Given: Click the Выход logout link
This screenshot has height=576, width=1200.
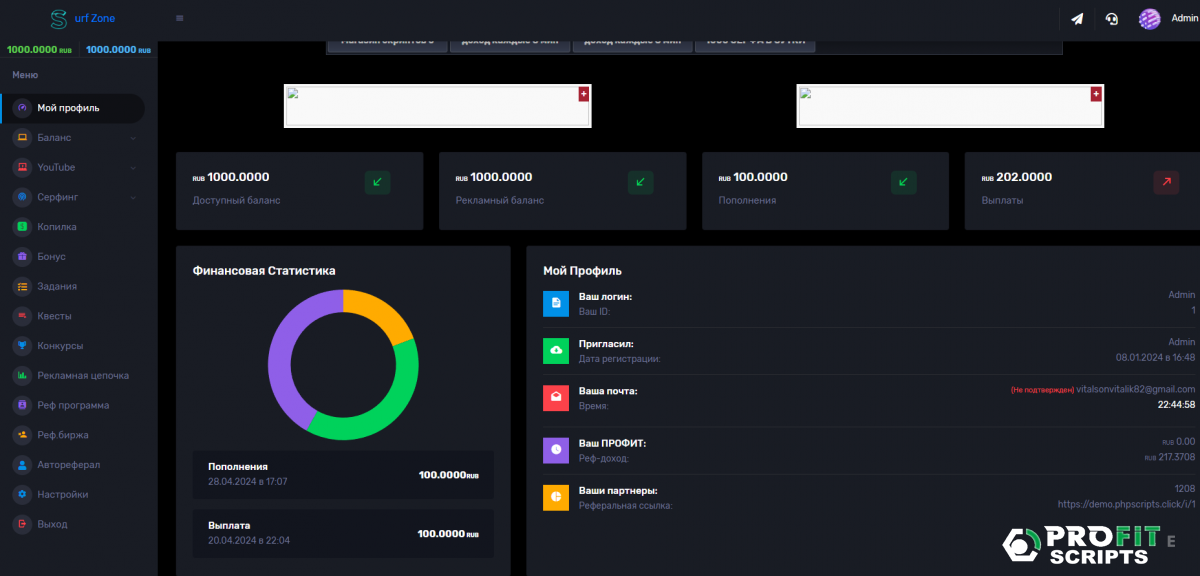Looking at the screenshot, I should tap(52, 524).
